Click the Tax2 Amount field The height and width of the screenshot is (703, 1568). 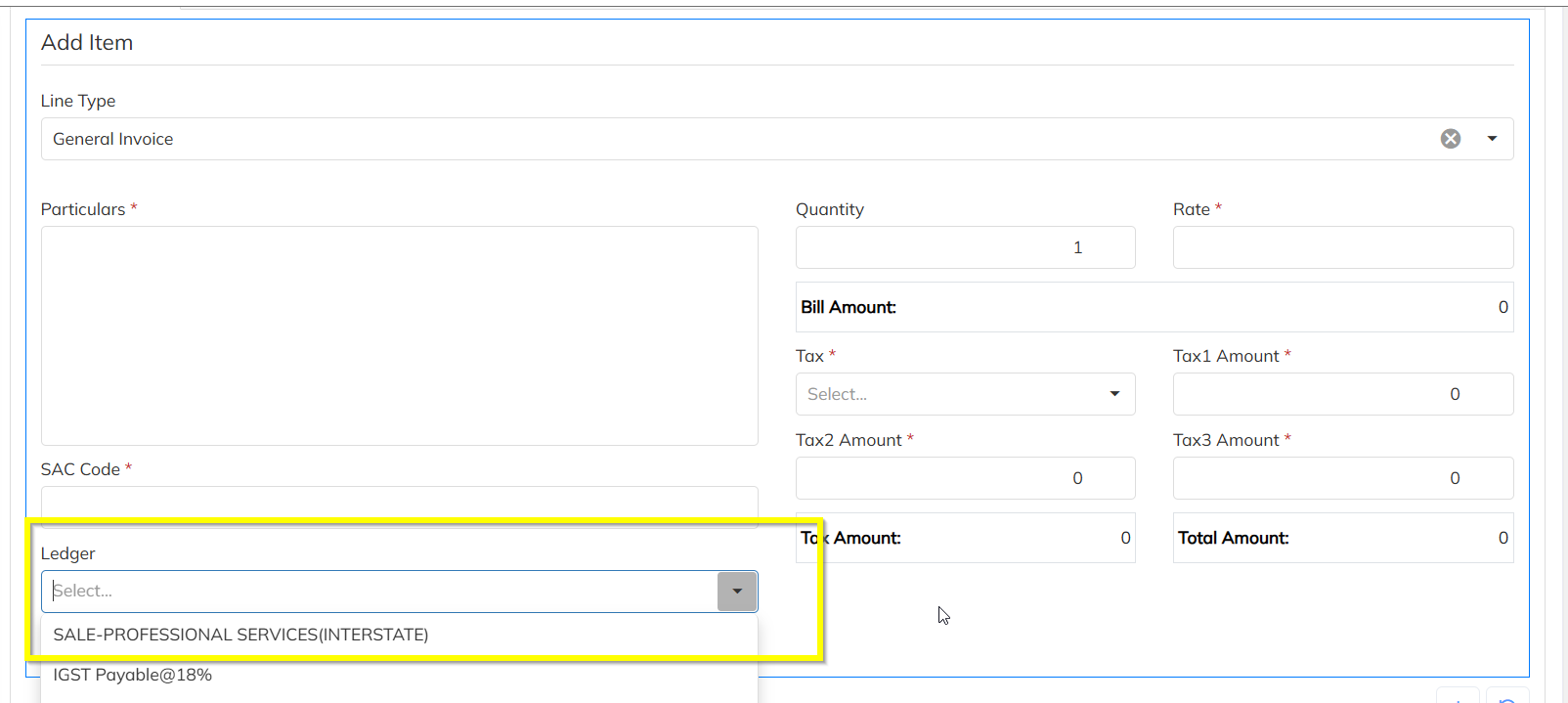pyautogui.click(x=965, y=478)
